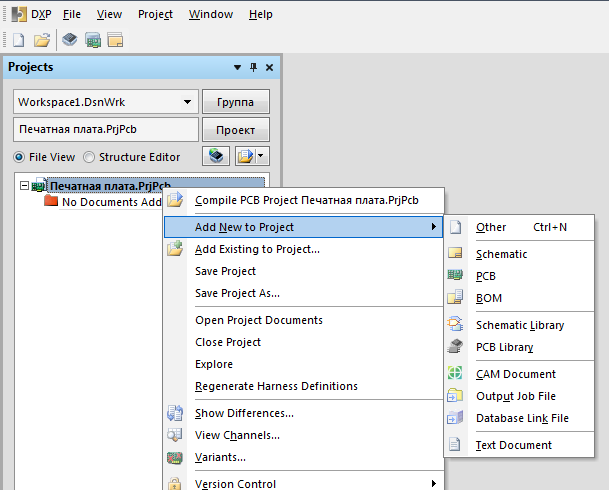
Task: Click the PCB release view toolbar icon
Action: (93, 40)
